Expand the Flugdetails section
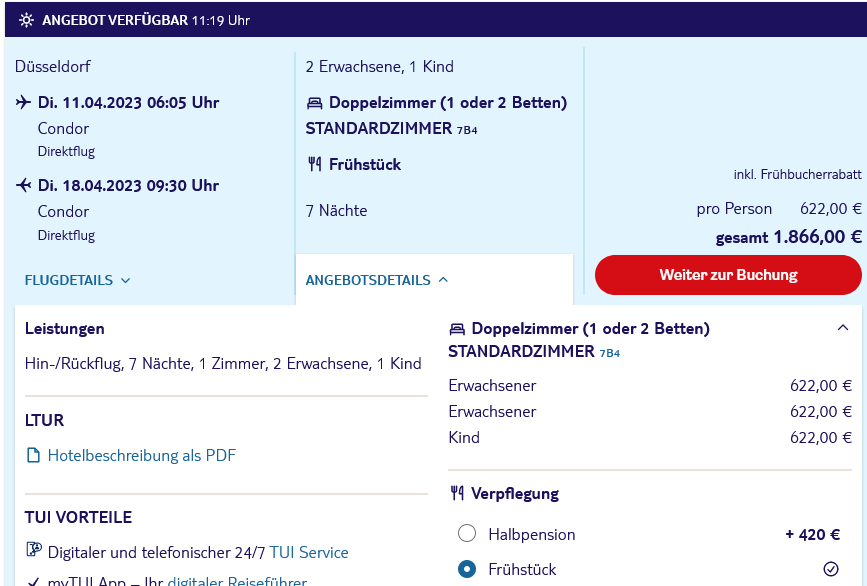 click(x=77, y=280)
